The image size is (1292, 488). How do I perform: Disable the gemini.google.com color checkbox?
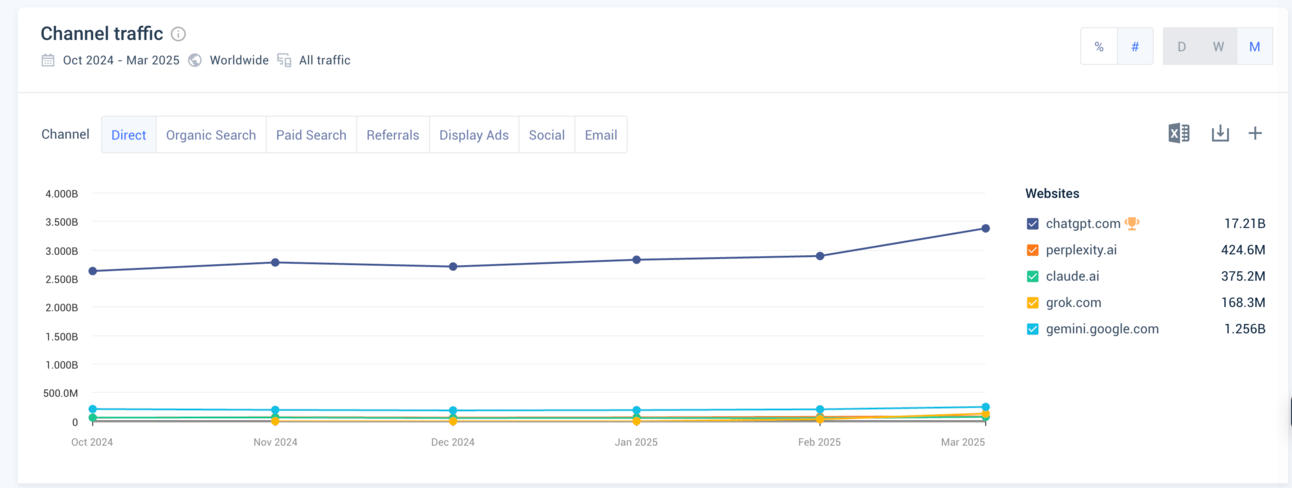point(1033,329)
